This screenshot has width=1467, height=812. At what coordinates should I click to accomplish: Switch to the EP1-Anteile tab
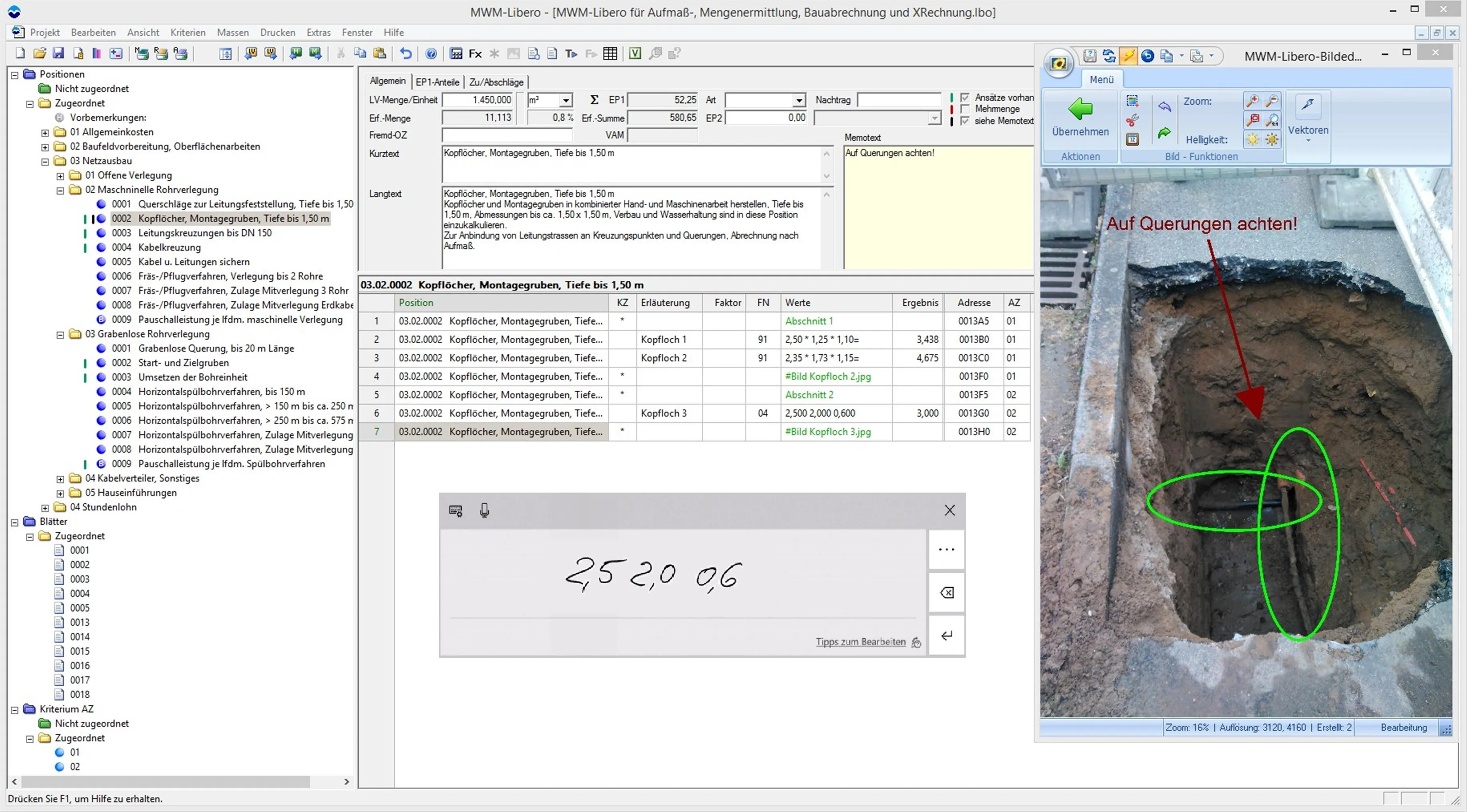[x=437, y=82]
